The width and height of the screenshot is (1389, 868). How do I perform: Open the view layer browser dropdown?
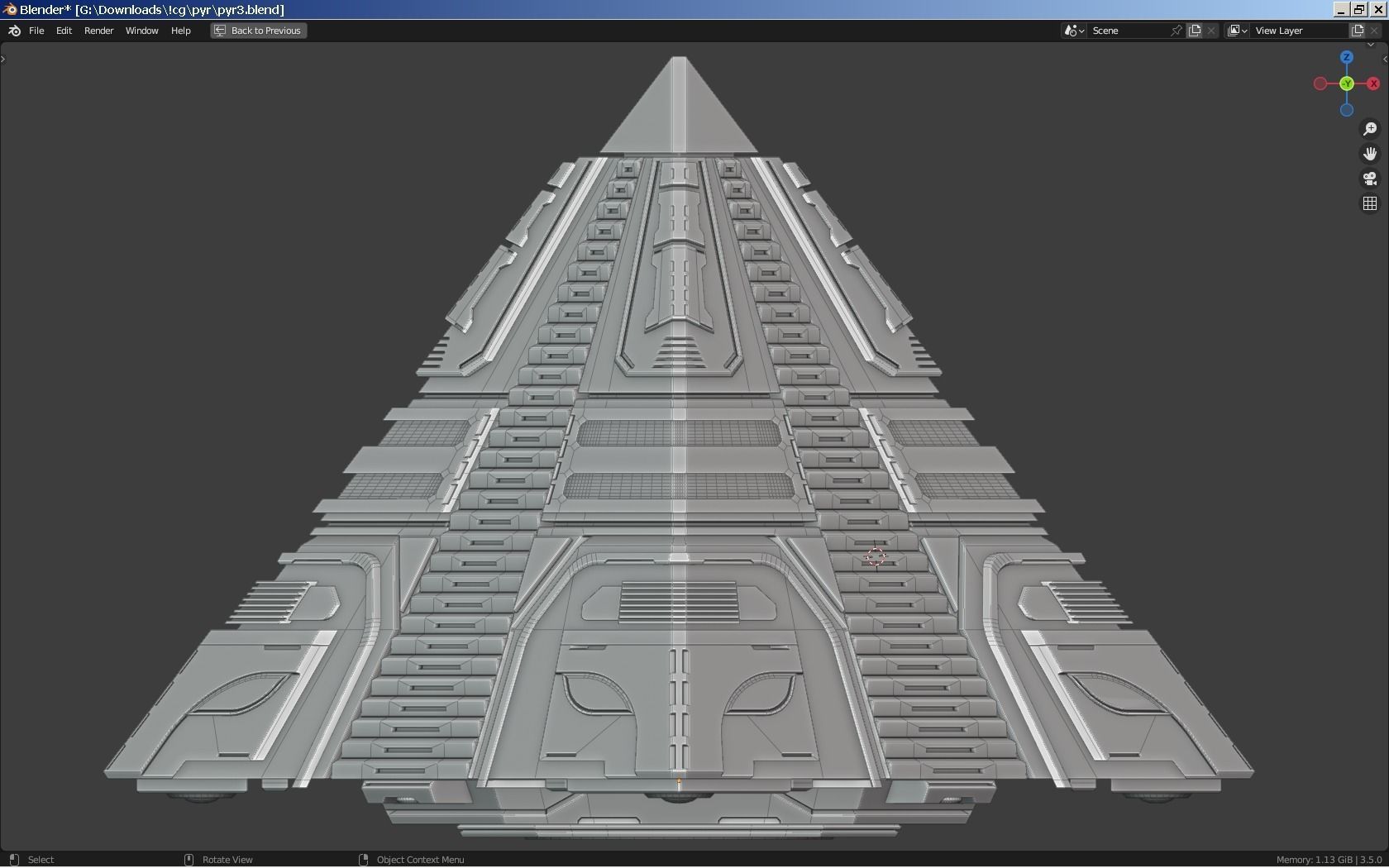click(x=1237, y=31)
